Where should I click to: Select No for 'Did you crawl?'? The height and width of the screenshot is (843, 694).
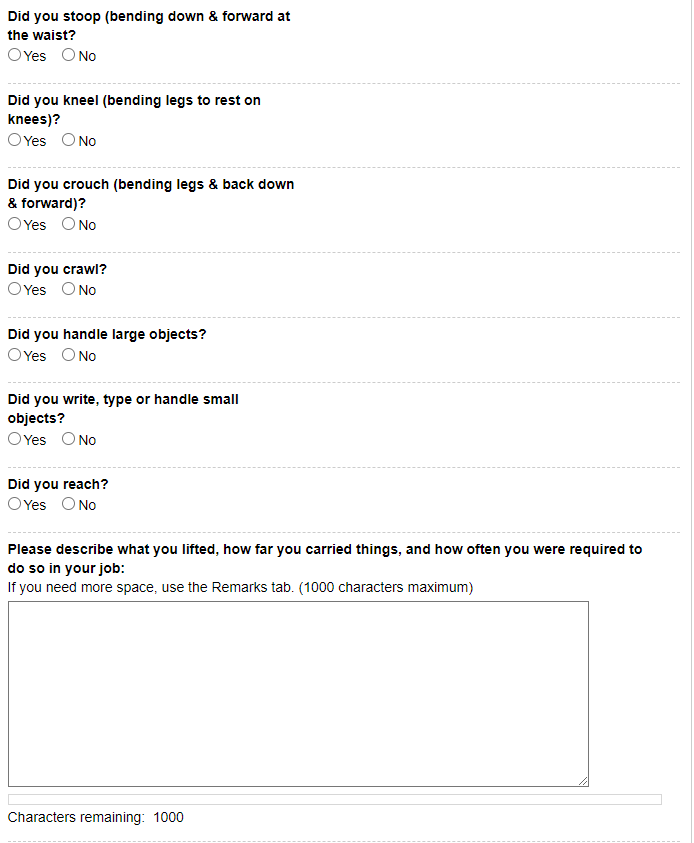coord(68,289)
